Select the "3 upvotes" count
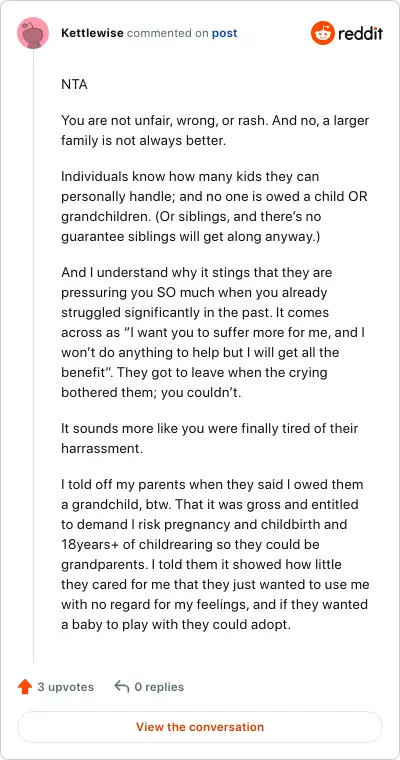 (x=66, y=687)
